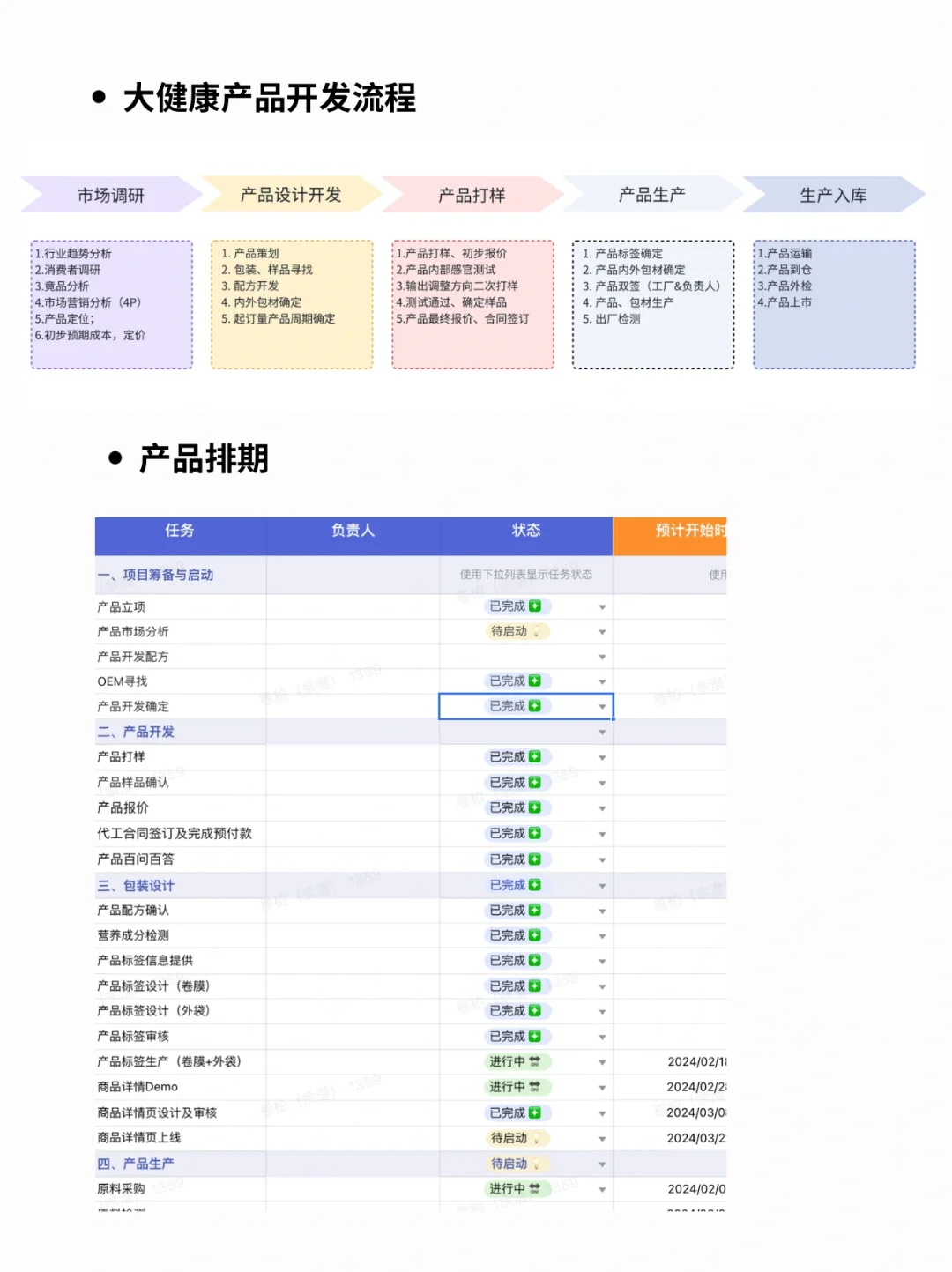Click the 市场调研 flowchart arrow
The height and width of the screenshot is (1272, 952).
pyautogui.click(x=113, y=194)
